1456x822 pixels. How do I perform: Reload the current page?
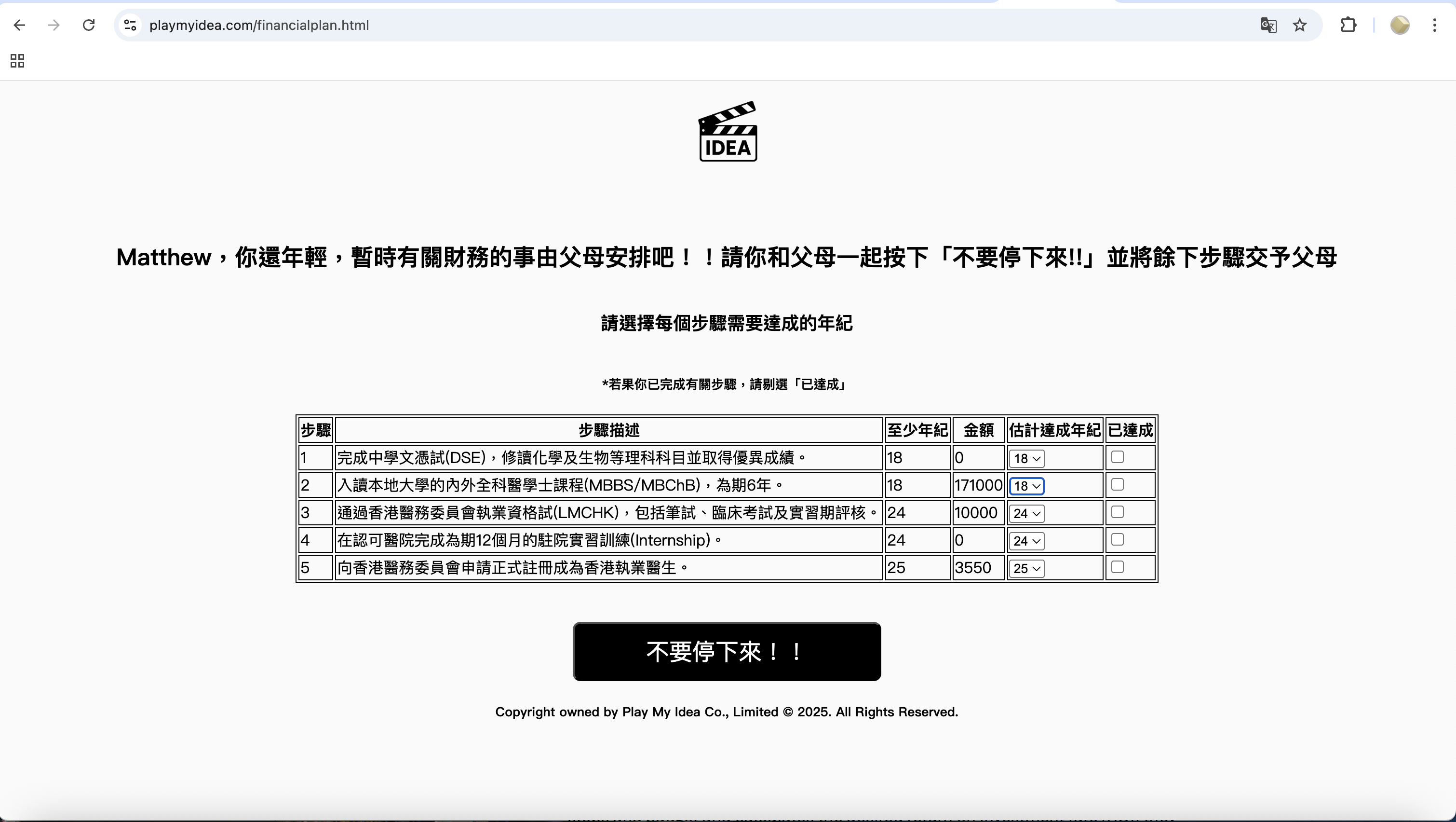89,25
